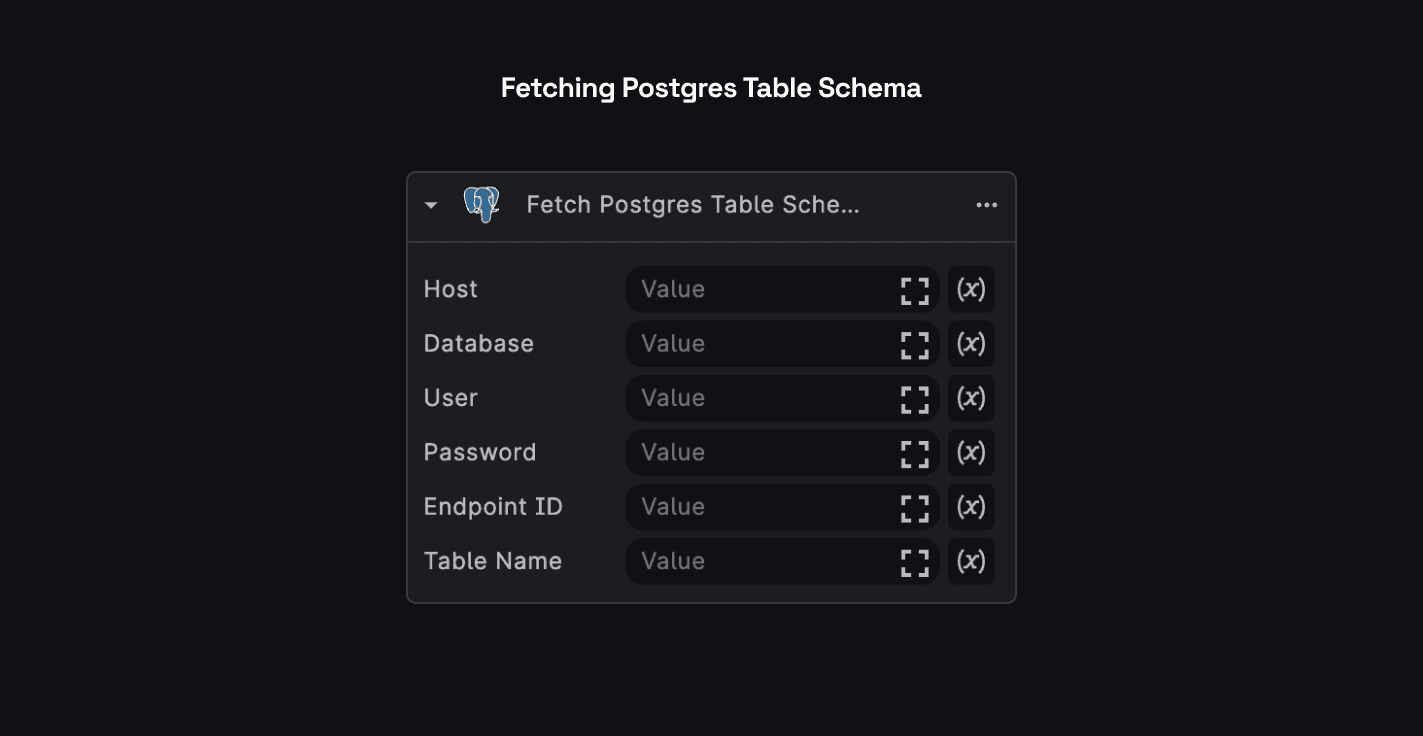Expand the Table Name value field to fullscreen

pyautogui.click(x=913, y=561)
